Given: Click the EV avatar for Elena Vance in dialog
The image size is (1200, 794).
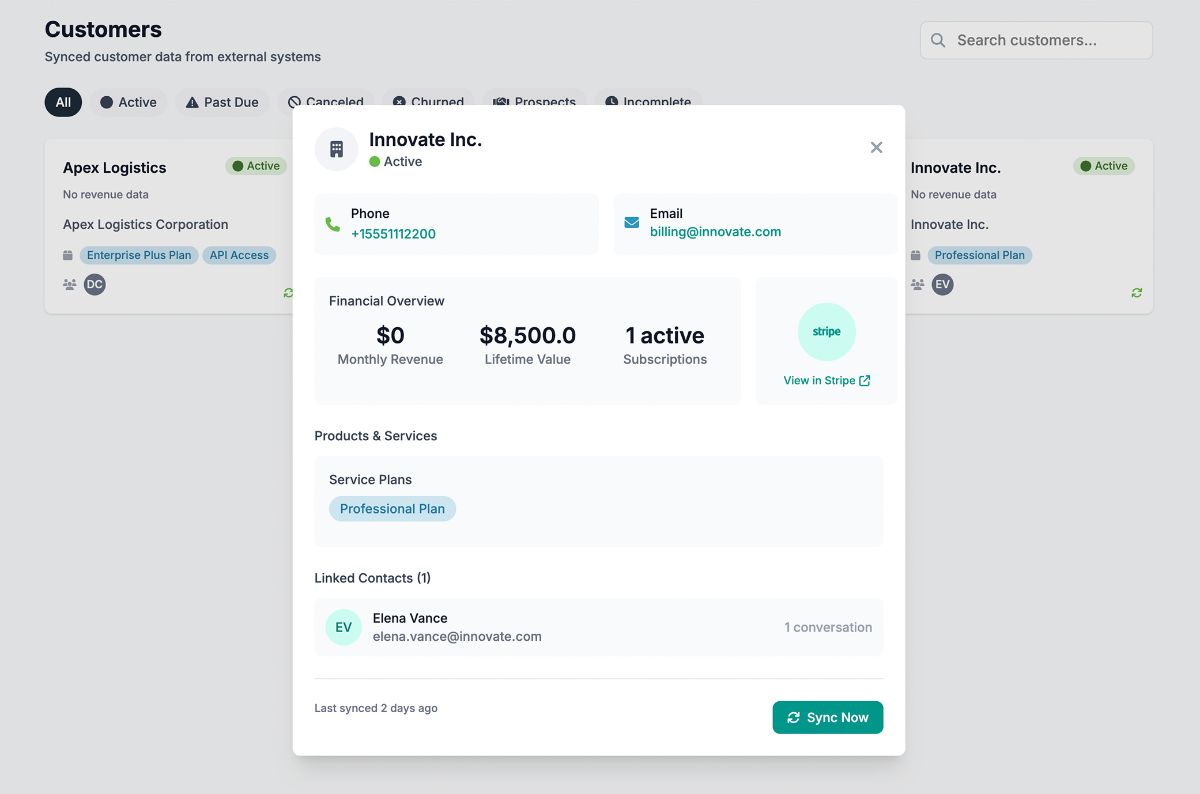Looking at the screenshot, I should (x=343, y=627).
